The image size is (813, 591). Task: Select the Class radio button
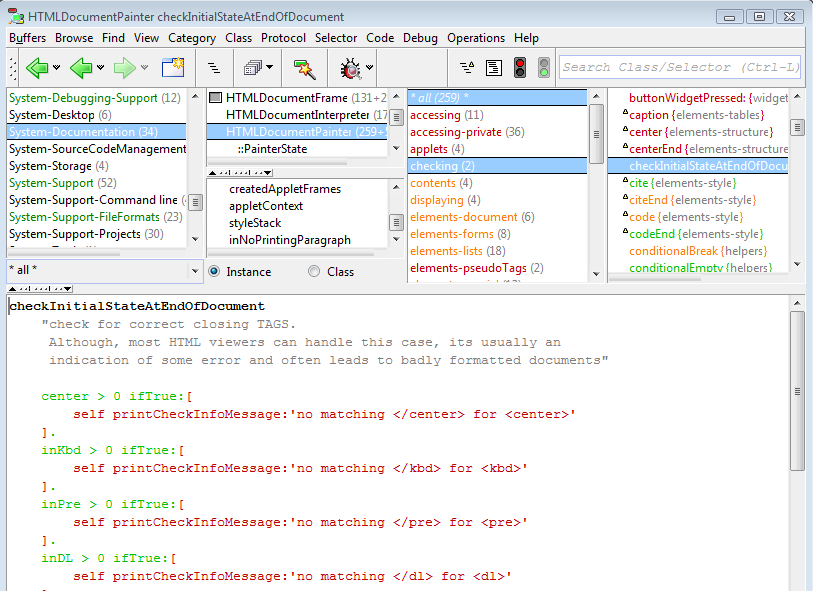click(314, 272)
